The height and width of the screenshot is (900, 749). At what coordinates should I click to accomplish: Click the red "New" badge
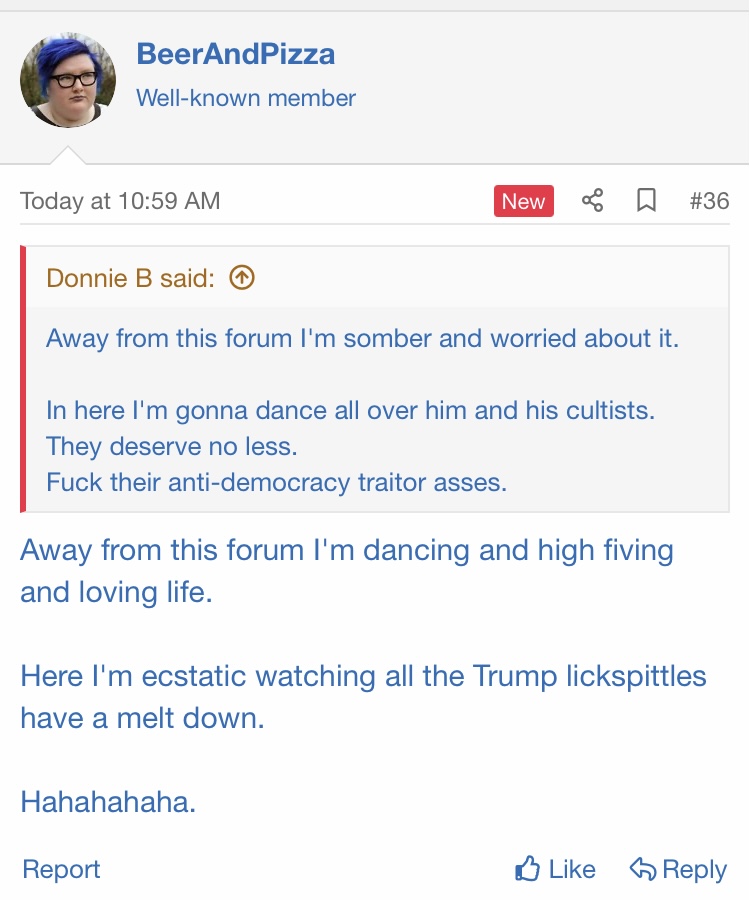(x=523, y=201)
